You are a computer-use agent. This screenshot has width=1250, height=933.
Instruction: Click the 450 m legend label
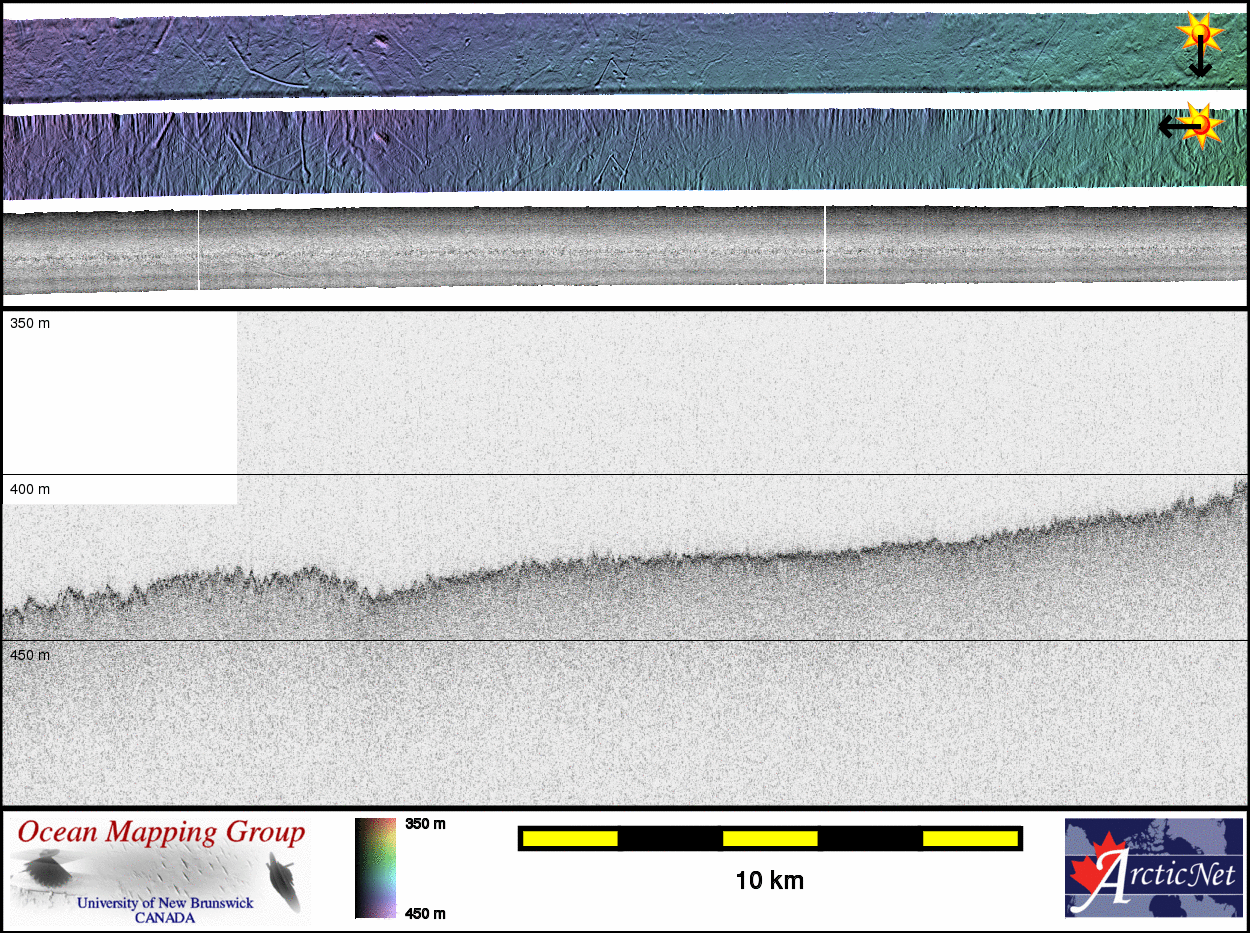pos(425,913)
